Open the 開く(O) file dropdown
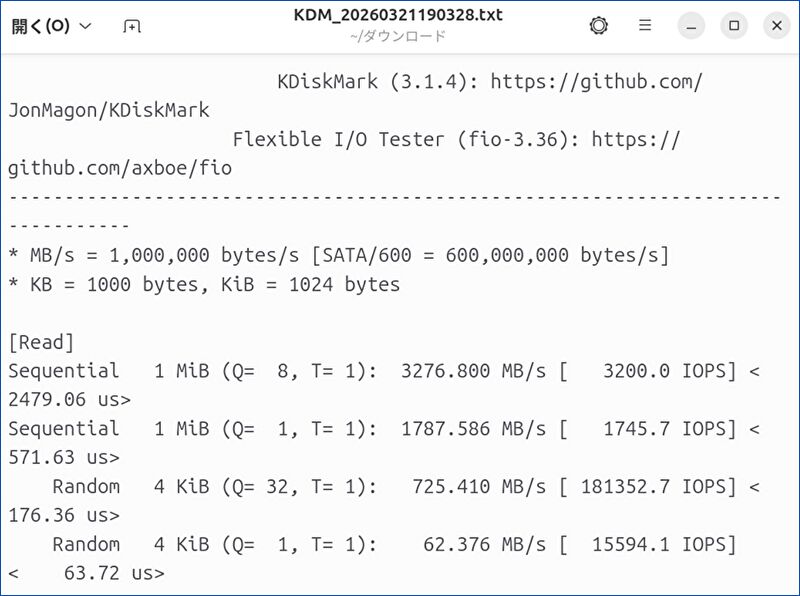 [x=52, y=26]
